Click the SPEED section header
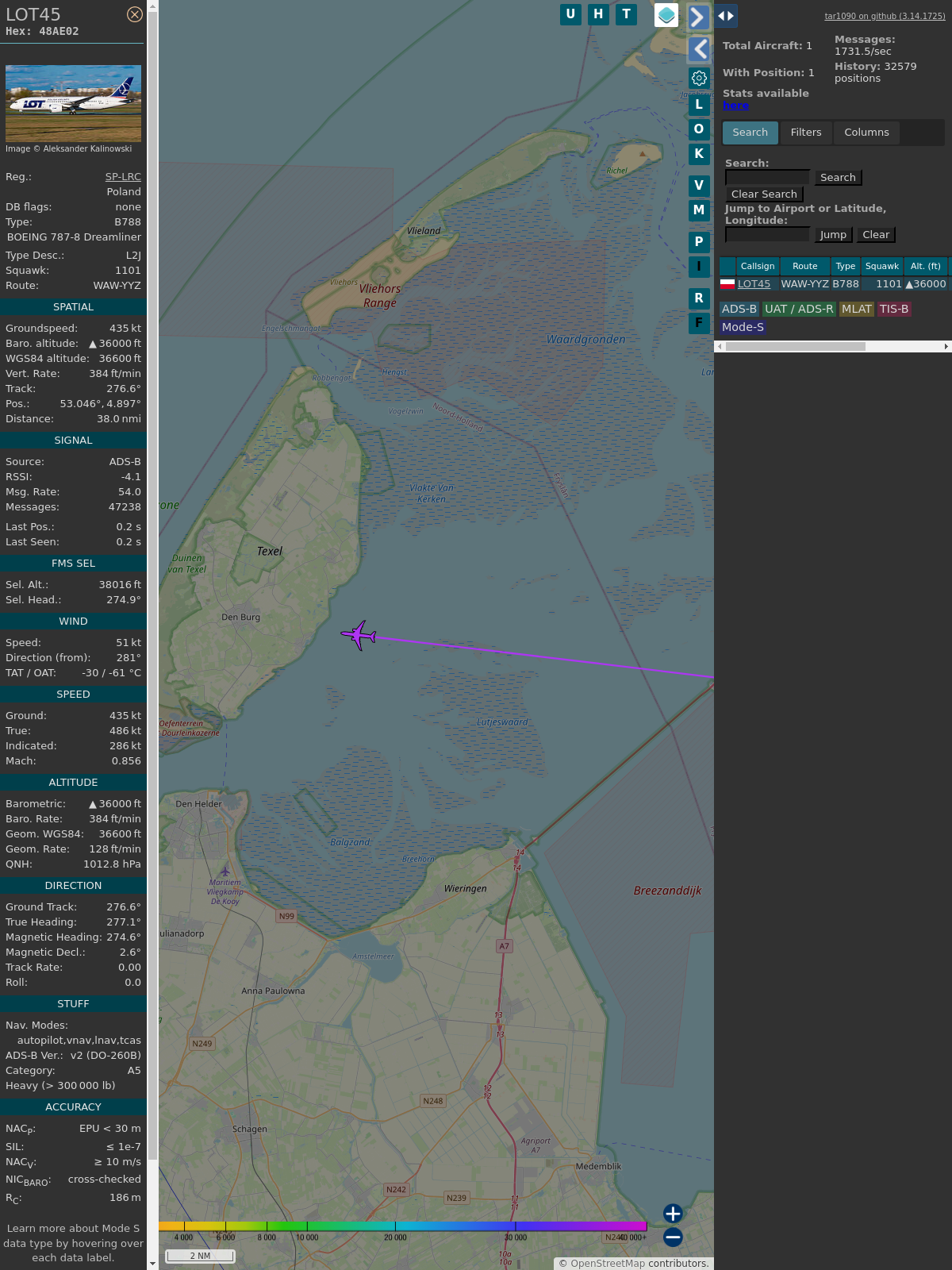The width and height of the screenshot is (952, 1270). [73, 695]
